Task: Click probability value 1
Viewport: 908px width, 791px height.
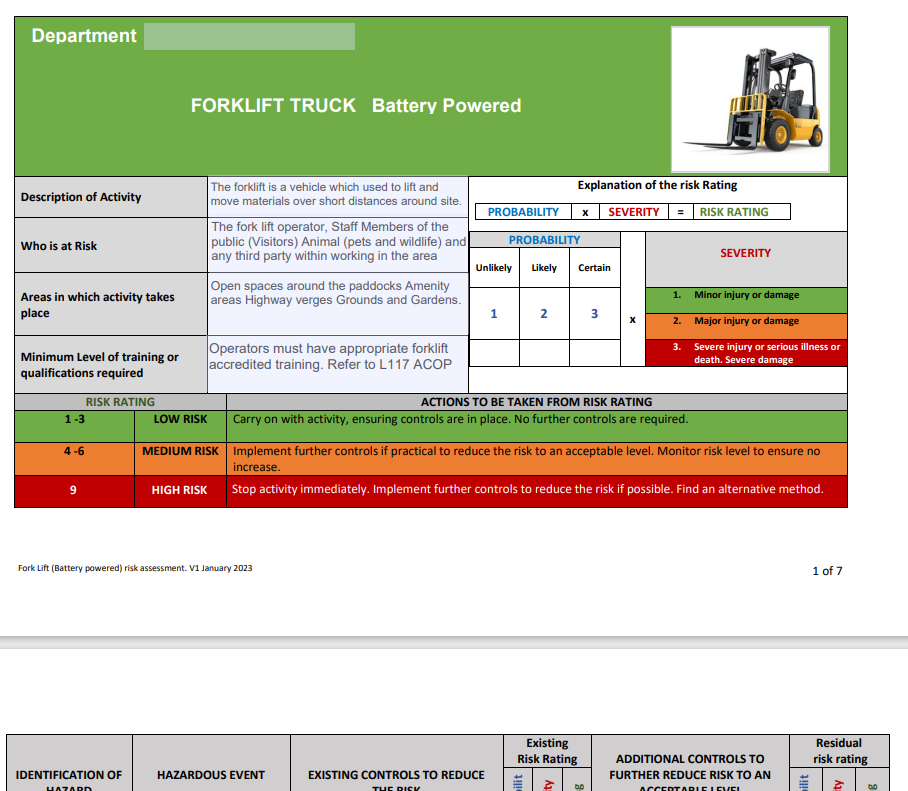Action: [493, 313]
